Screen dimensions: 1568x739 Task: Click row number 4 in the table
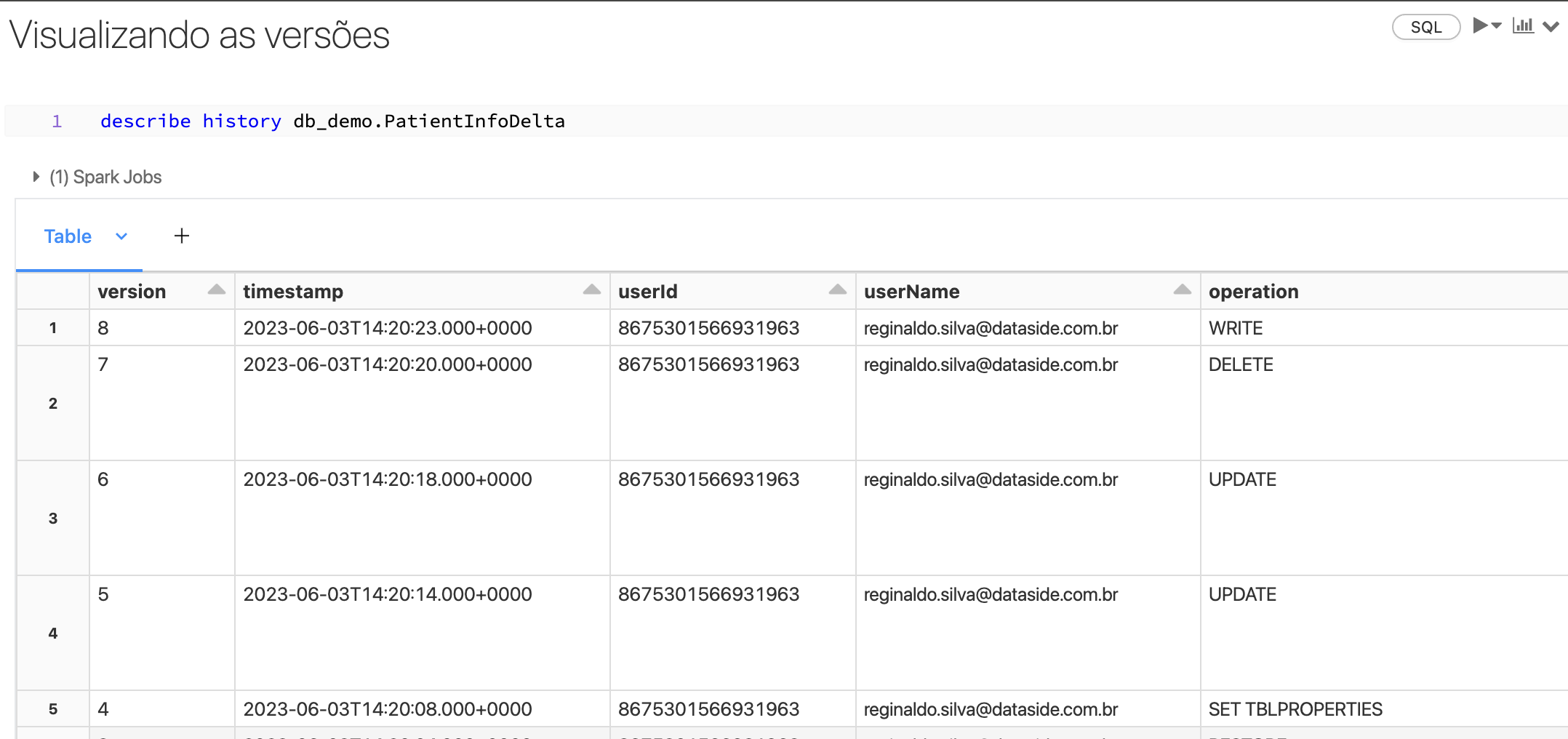click(53, 633)
